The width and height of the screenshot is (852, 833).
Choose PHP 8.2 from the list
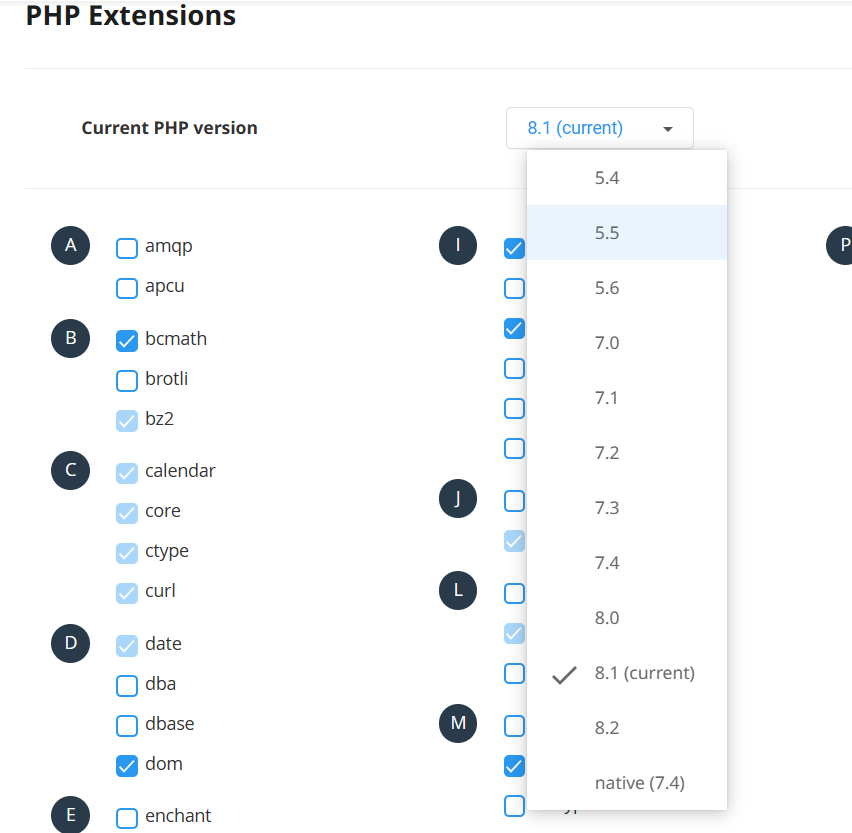607,728
